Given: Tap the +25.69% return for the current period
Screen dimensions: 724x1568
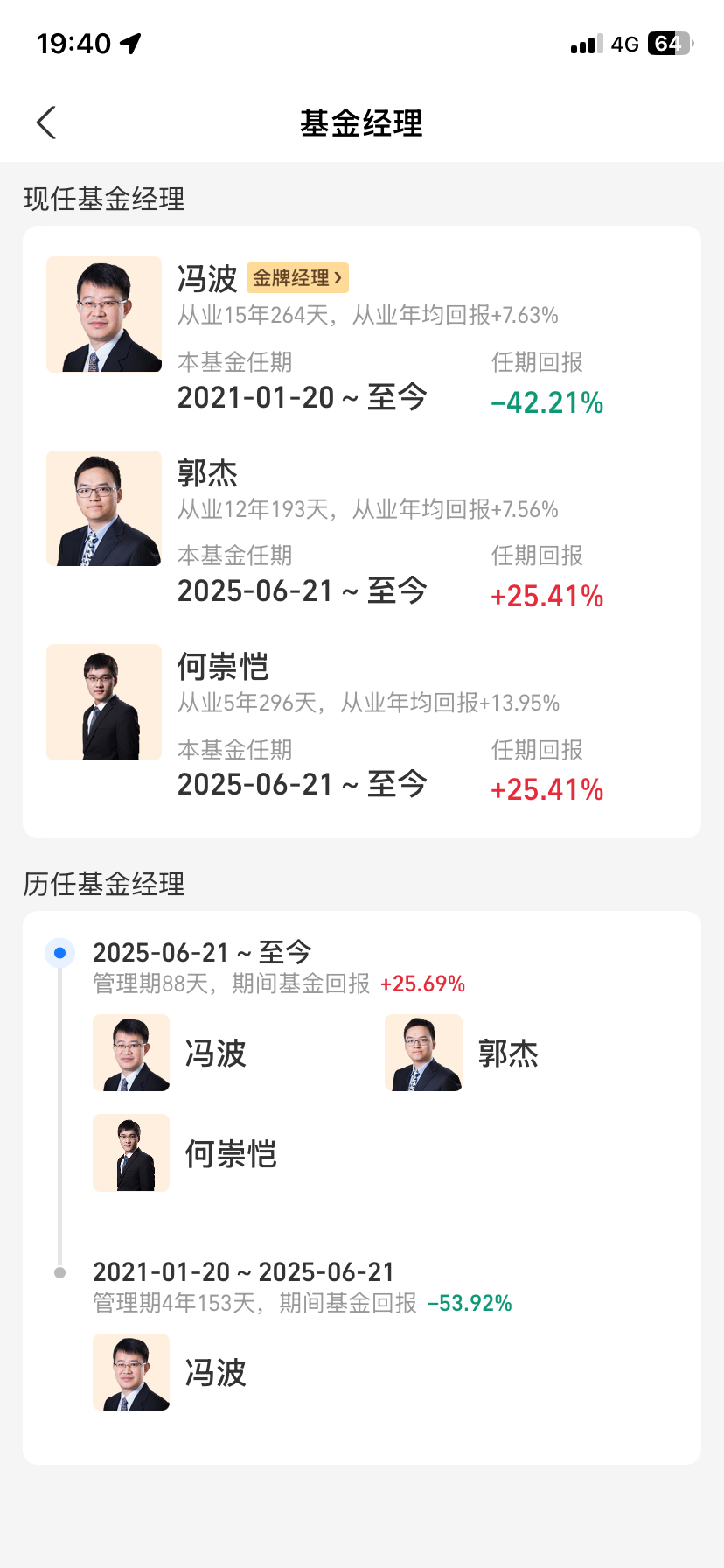Looking at the screenshot, I should [422, 984].
